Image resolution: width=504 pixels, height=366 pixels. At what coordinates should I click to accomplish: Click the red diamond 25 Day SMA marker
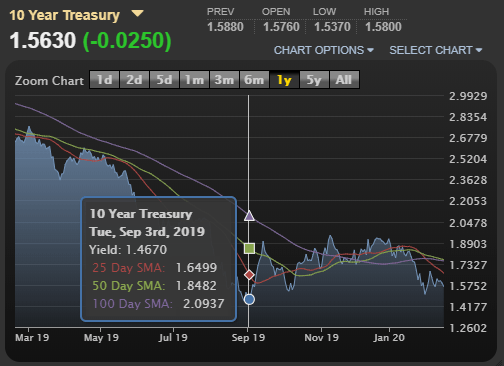click(249, 275)
